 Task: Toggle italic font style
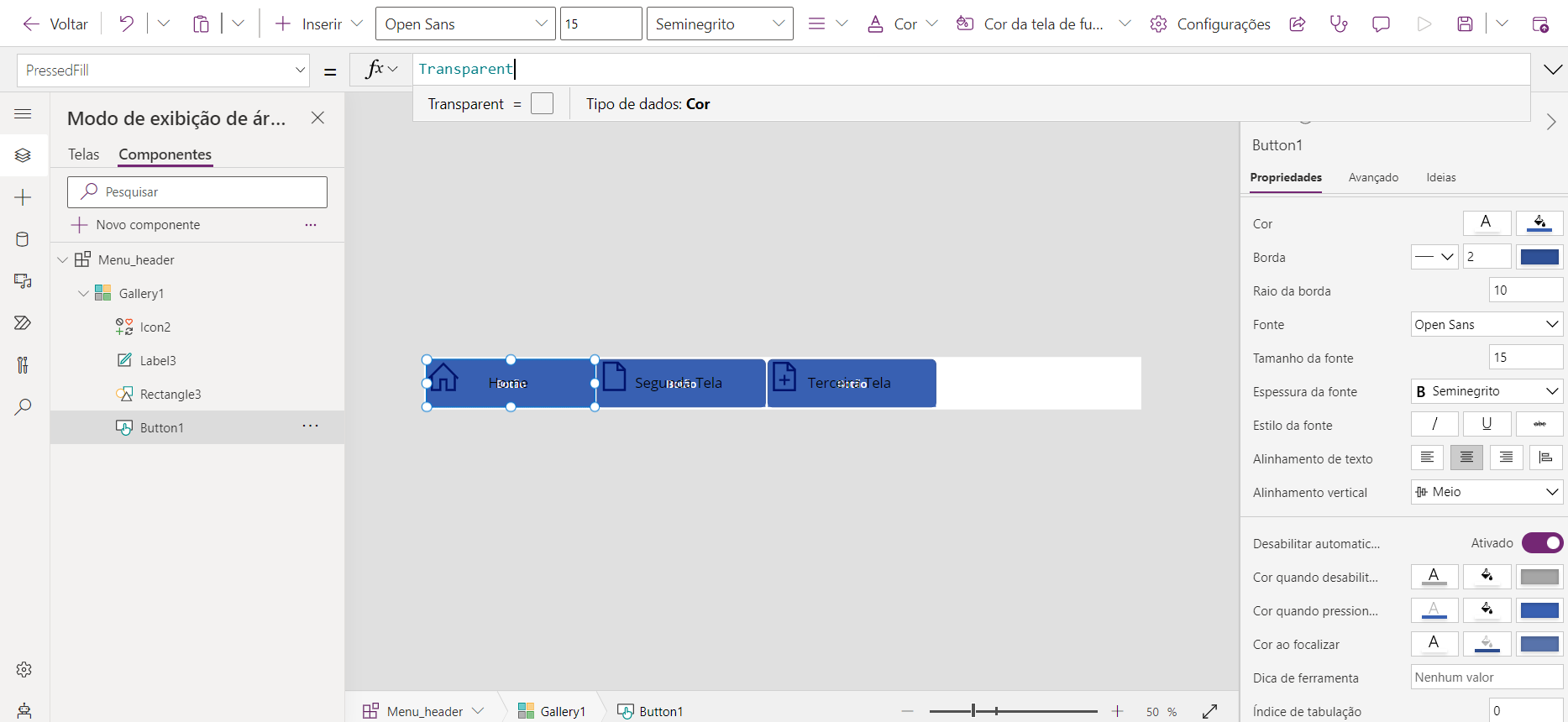coord(1434,424)
